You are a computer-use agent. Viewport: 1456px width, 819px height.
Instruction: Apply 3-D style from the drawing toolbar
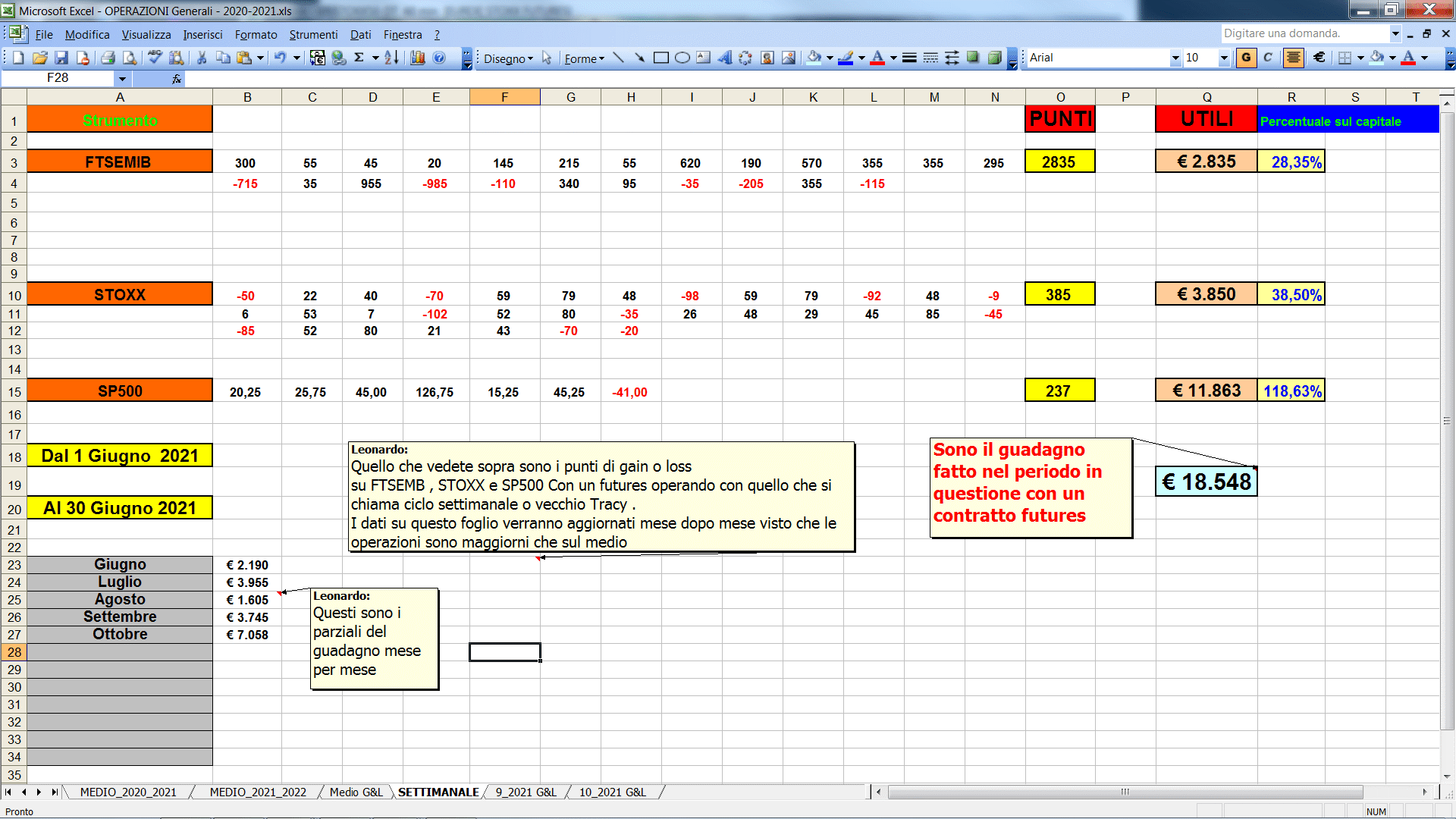pyautogui.click(x=995, y=58)
